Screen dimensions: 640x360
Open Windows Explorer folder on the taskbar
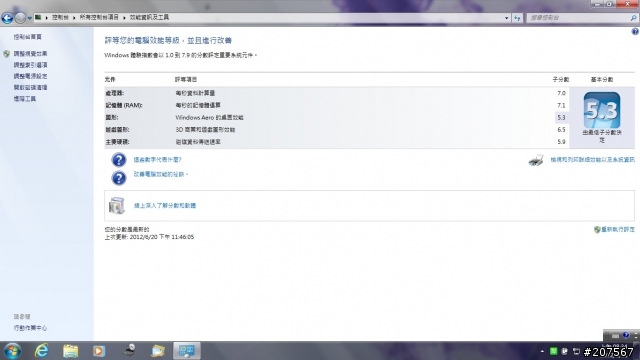point(70,351)
